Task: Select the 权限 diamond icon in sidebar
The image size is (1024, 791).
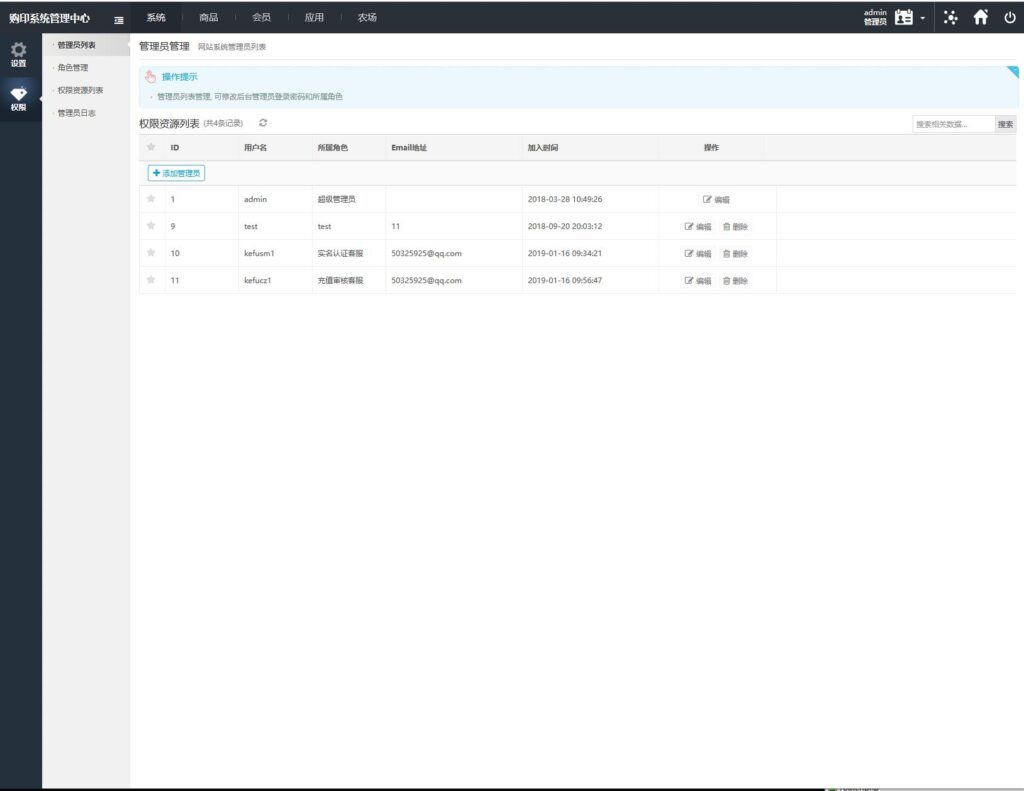Action: 18,97
